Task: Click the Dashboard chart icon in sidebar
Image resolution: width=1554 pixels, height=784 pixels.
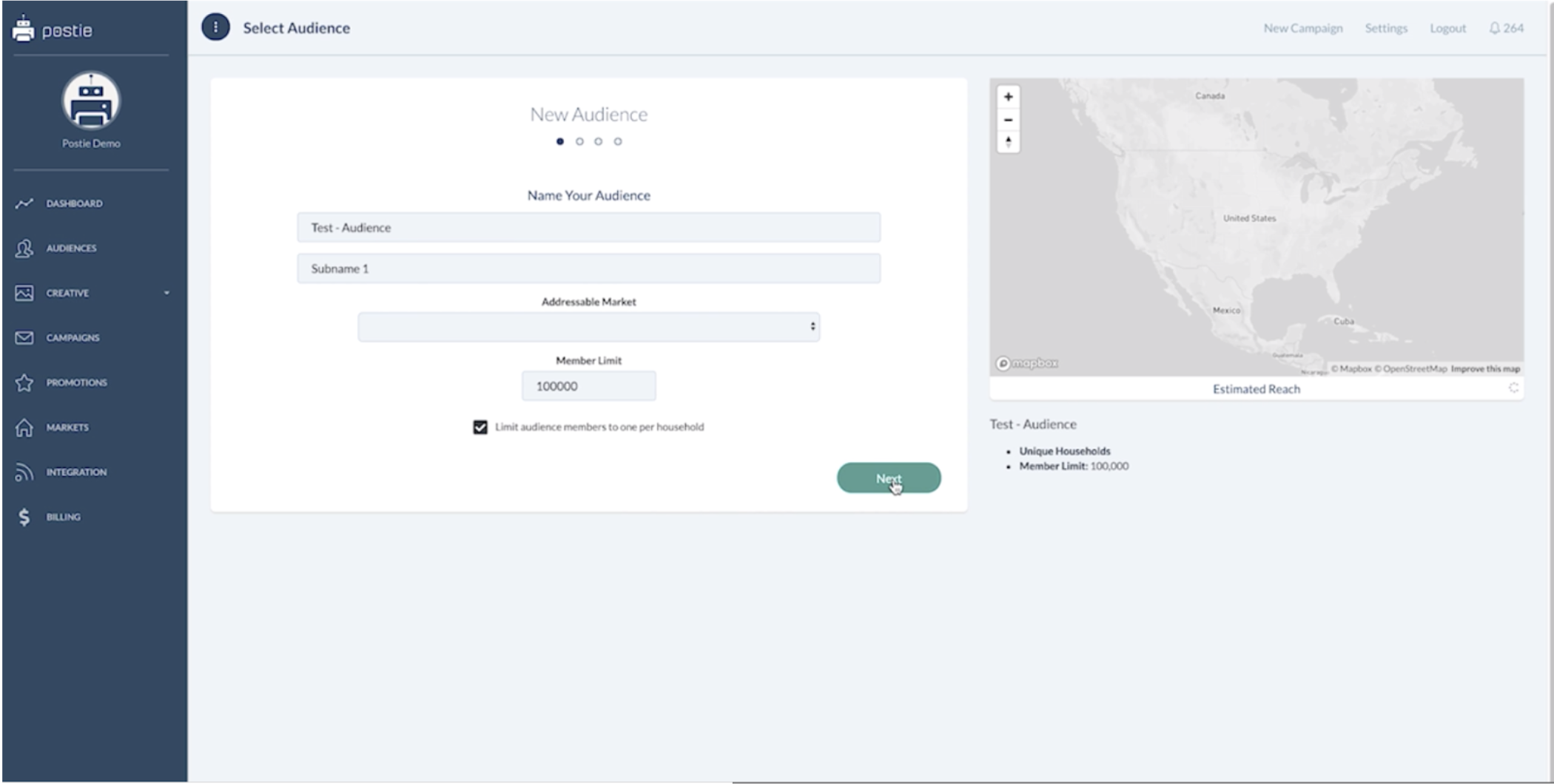Action: pyautogui.click(x=24, y=203)
